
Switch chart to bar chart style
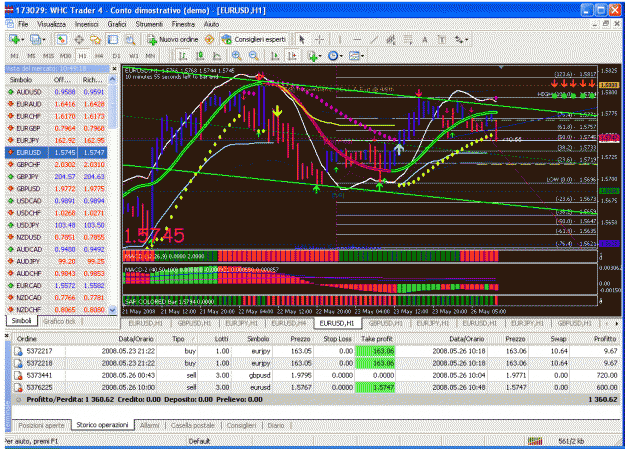coord(183,55)
